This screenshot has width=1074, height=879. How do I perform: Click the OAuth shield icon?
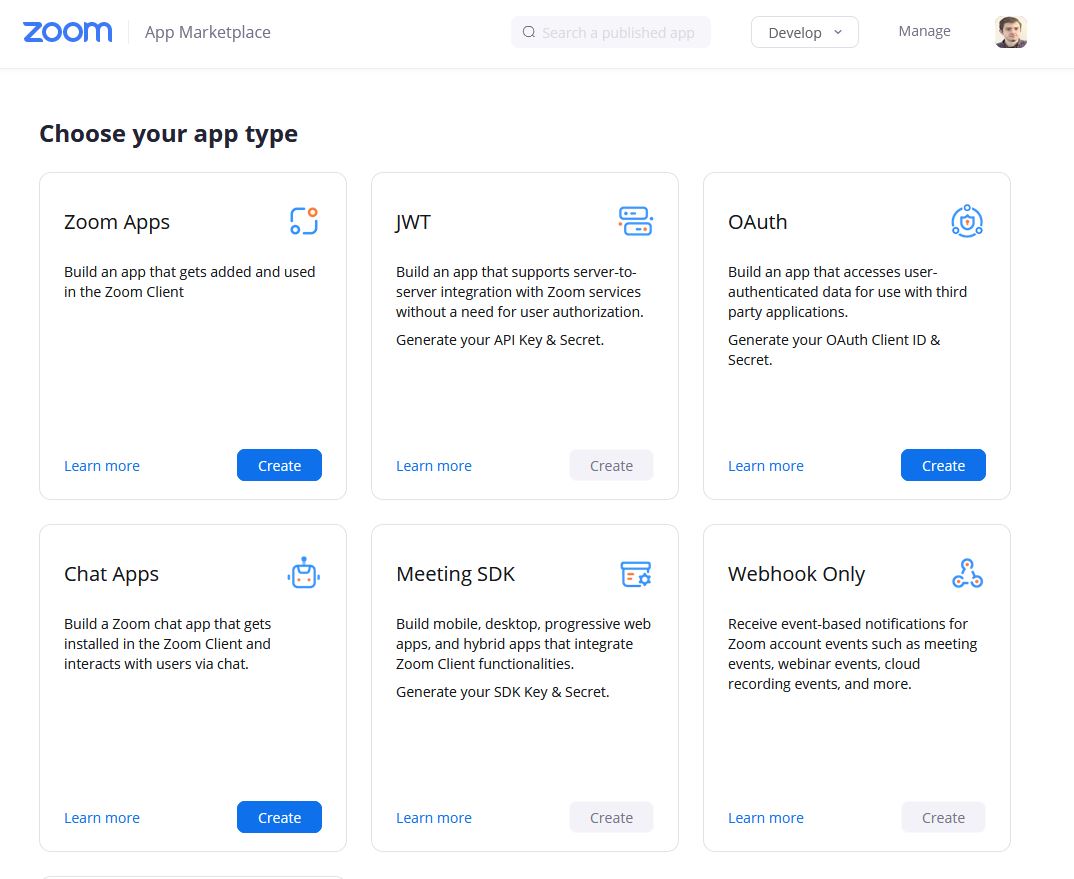pyautogui.click(x=967, y=221)
